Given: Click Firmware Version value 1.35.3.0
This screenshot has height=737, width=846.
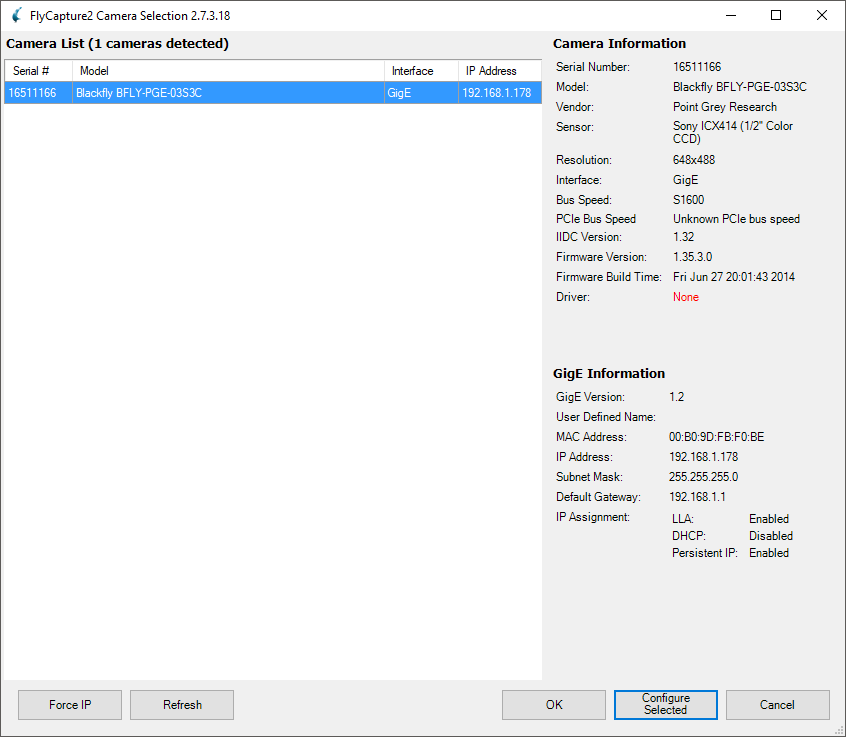Looking at the screenshot, I should [x=692, y=257].
